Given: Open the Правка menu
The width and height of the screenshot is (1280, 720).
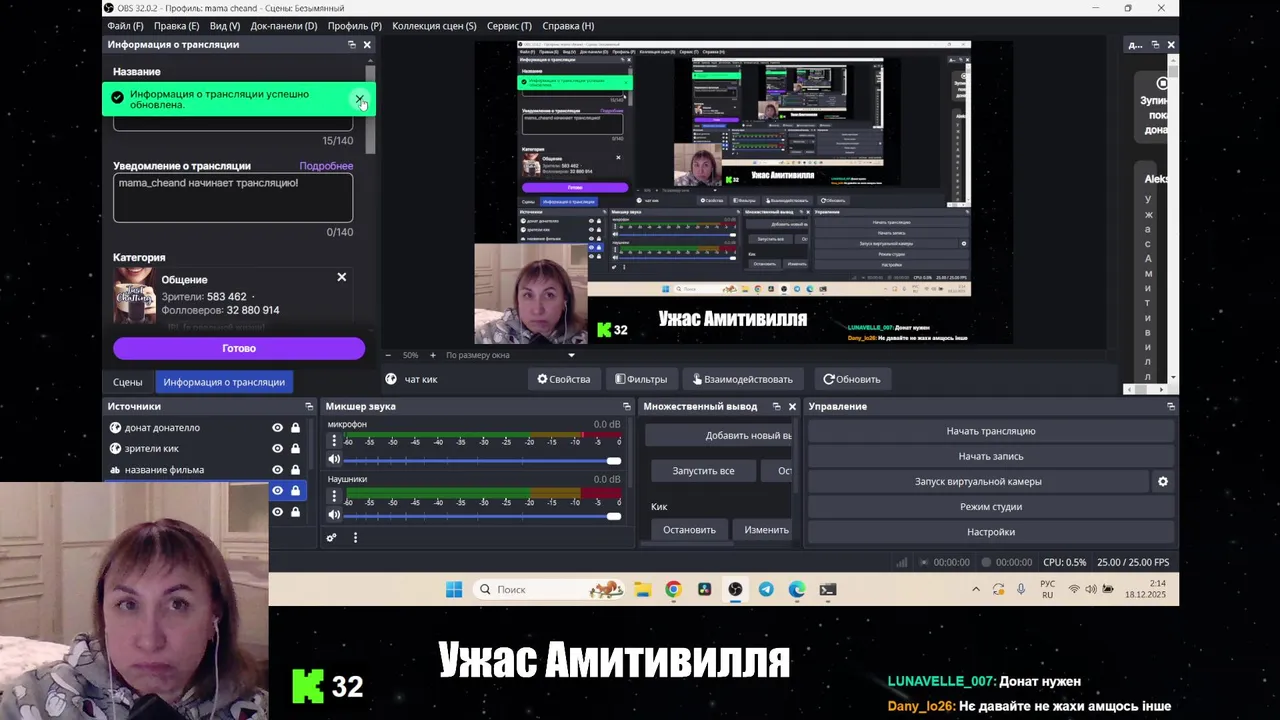Looking at the screenshot, I should pyautogui.click(x=177, y=26).
